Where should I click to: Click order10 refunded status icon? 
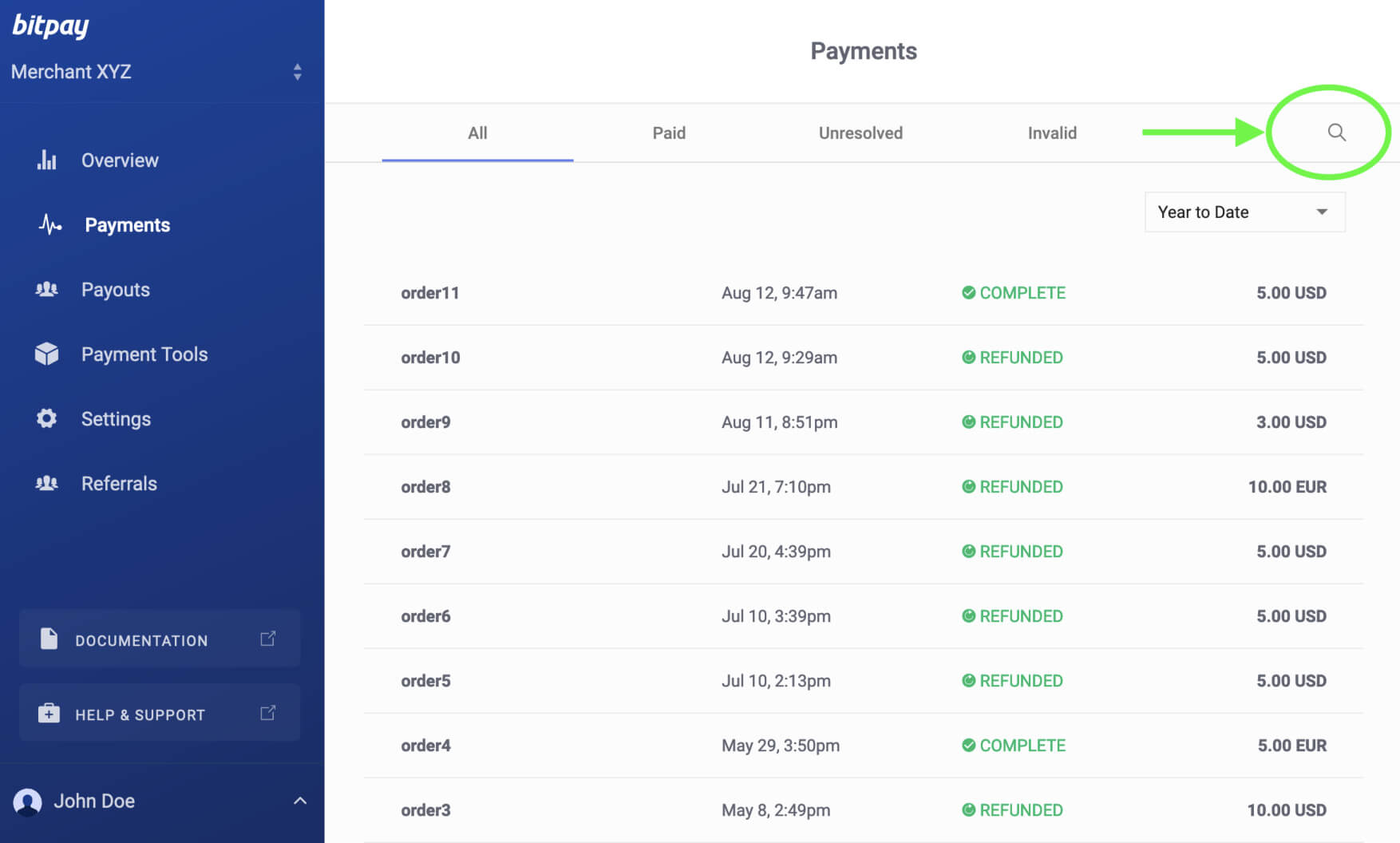click(x=968, y=358)
